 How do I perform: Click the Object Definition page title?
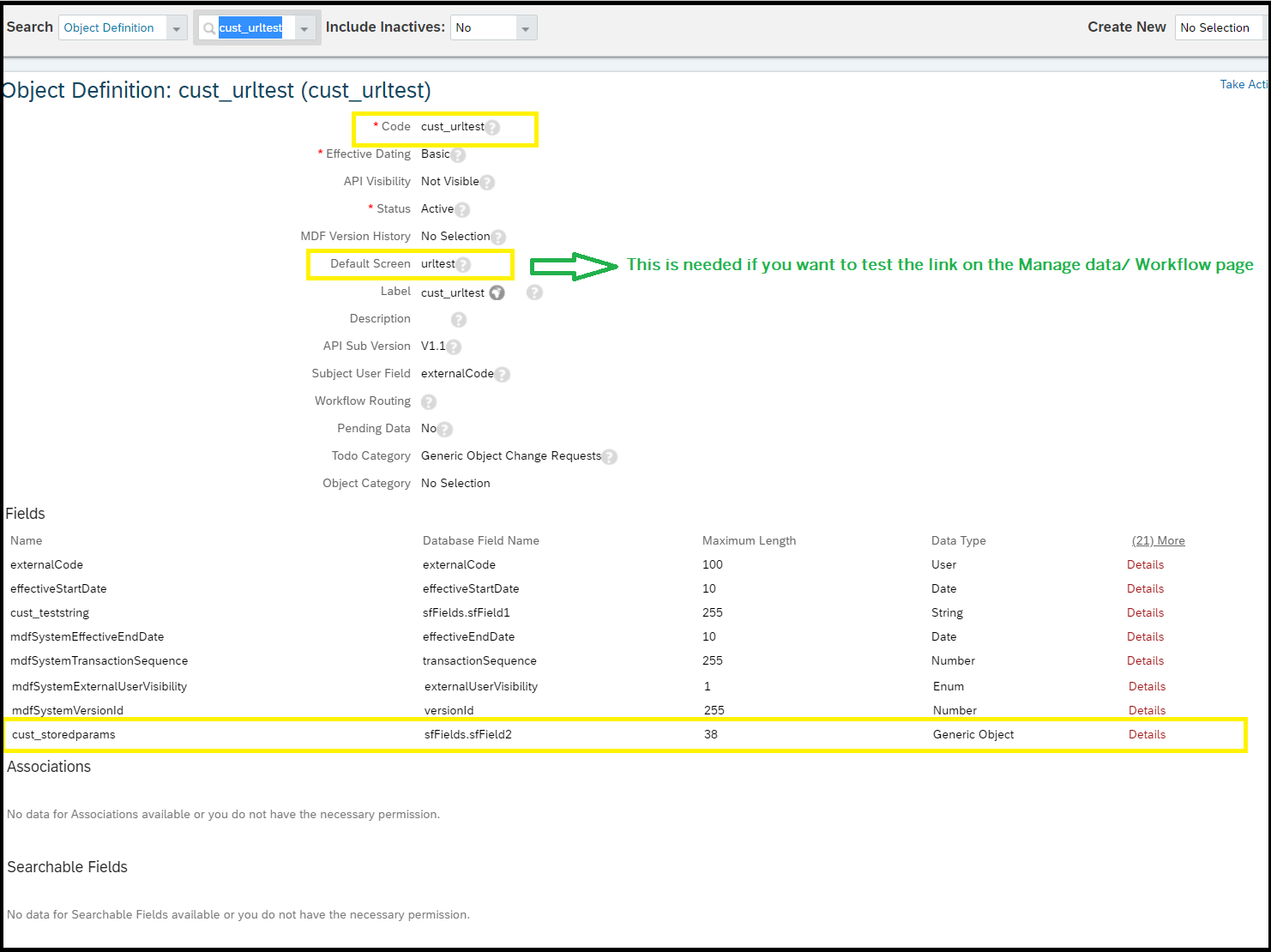click(x=216, y=90)
